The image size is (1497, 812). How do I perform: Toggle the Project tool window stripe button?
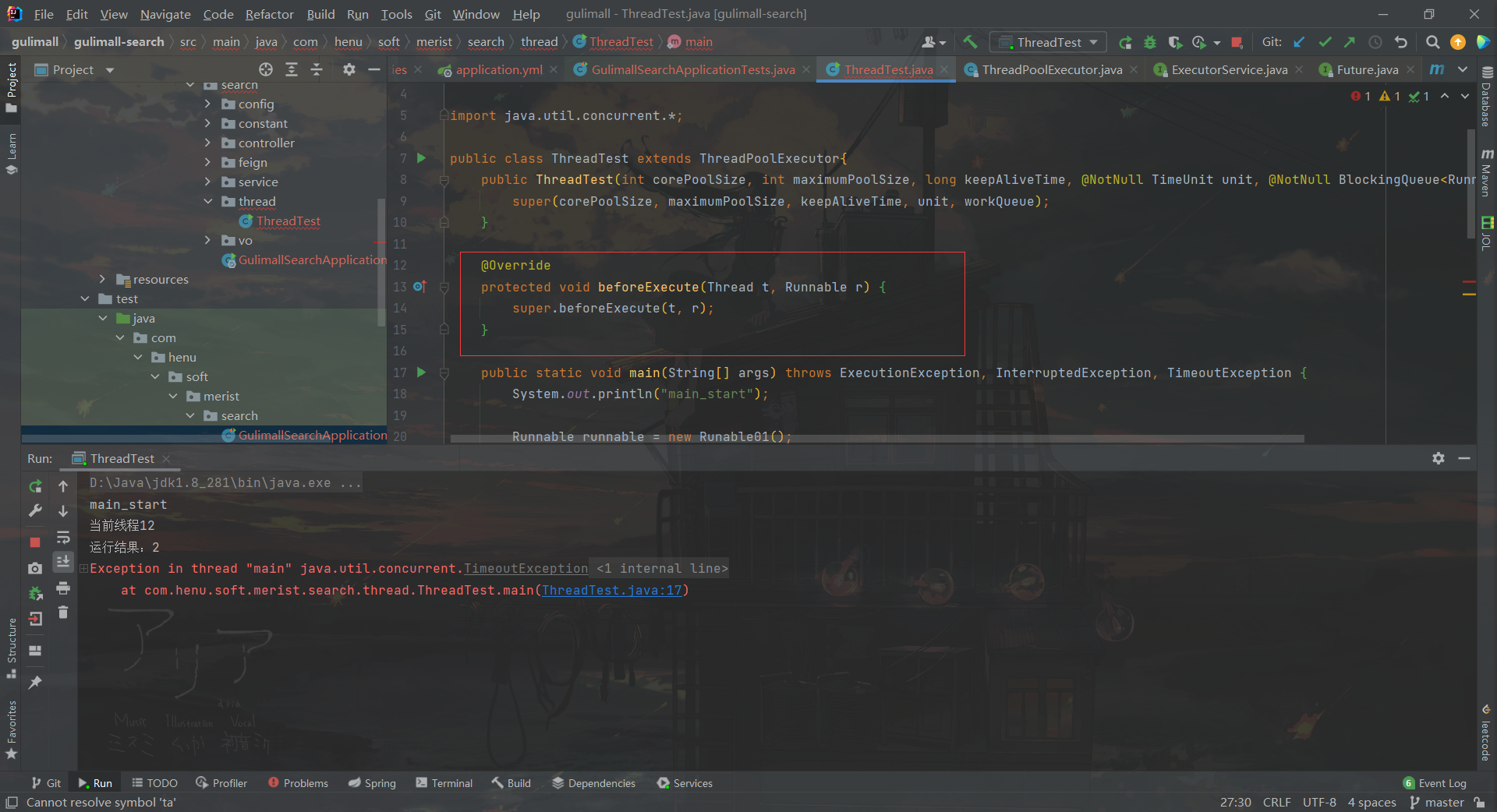[11, 87]
